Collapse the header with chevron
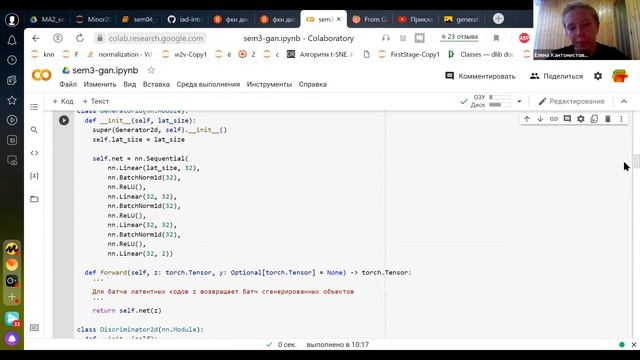The image size is (640, 360). (x=624, y=101)
